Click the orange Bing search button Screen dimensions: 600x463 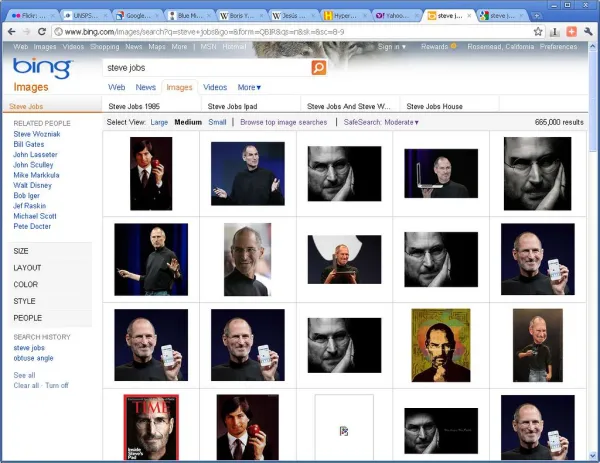point(319,67)
